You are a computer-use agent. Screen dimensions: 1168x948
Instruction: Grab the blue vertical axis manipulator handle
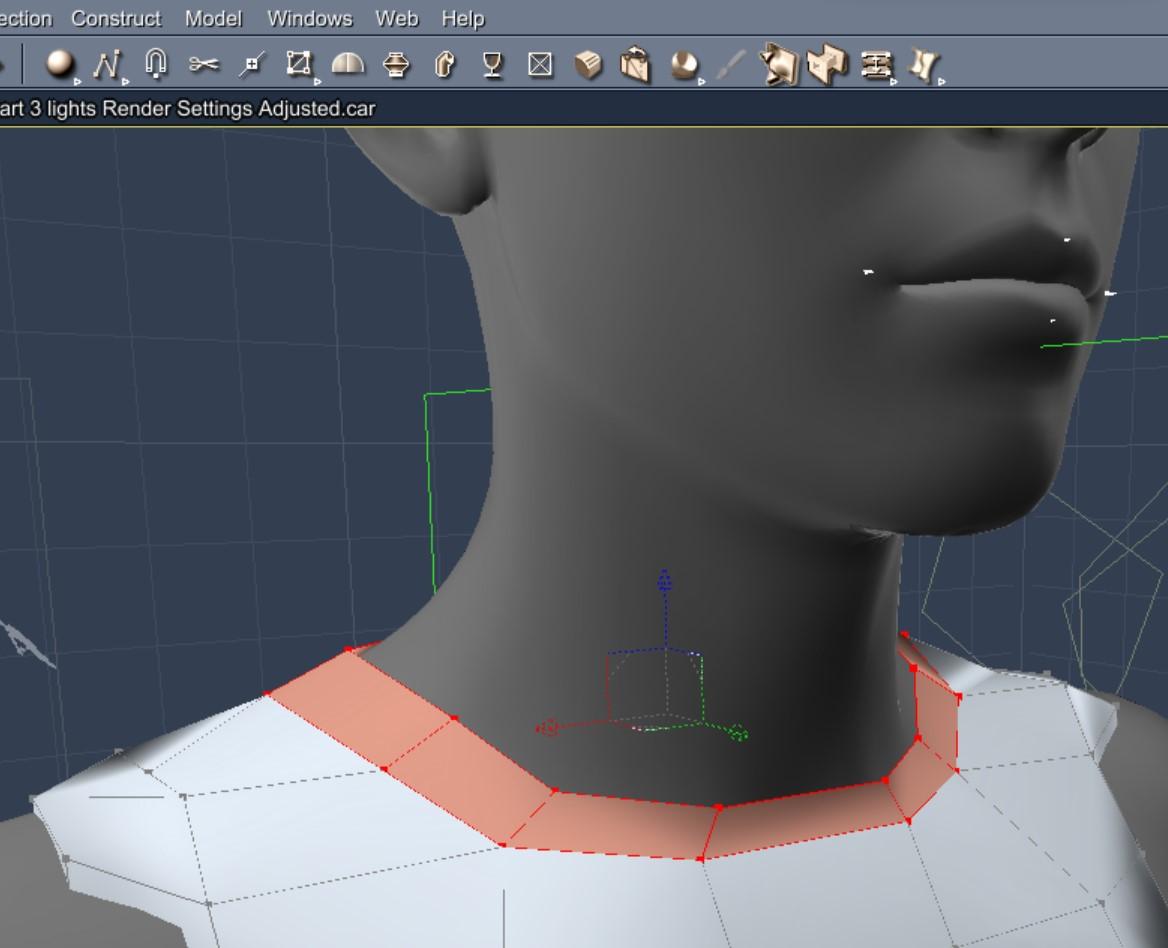click(x=664, y=581)
